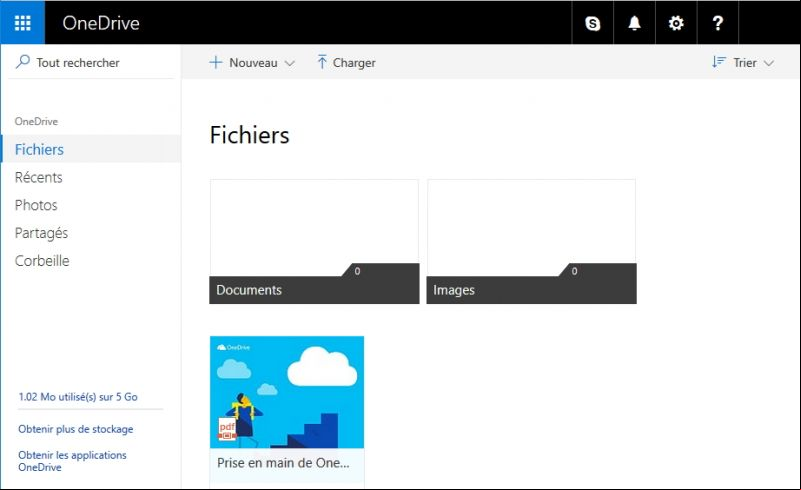Open the notifications bell

[x=634, y=23]
